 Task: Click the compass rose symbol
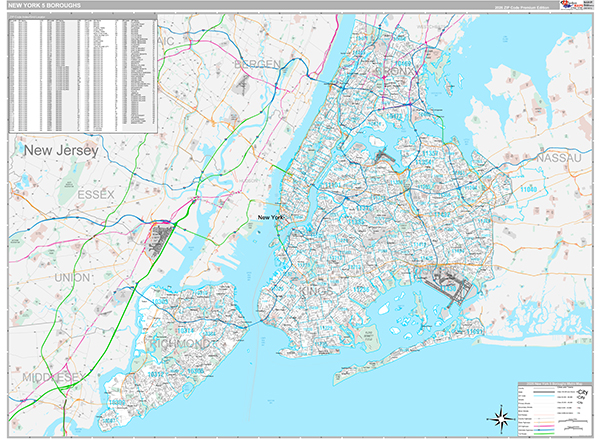click(x=502, y=417)
